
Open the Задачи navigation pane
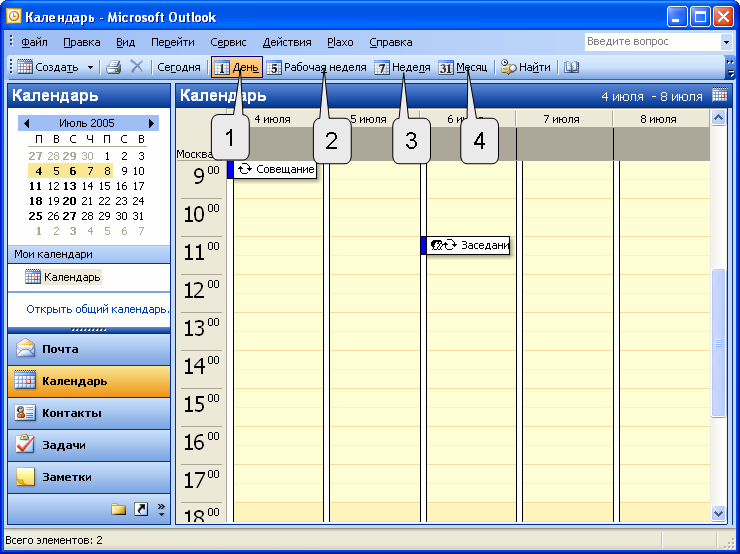[x=89, y=445]
